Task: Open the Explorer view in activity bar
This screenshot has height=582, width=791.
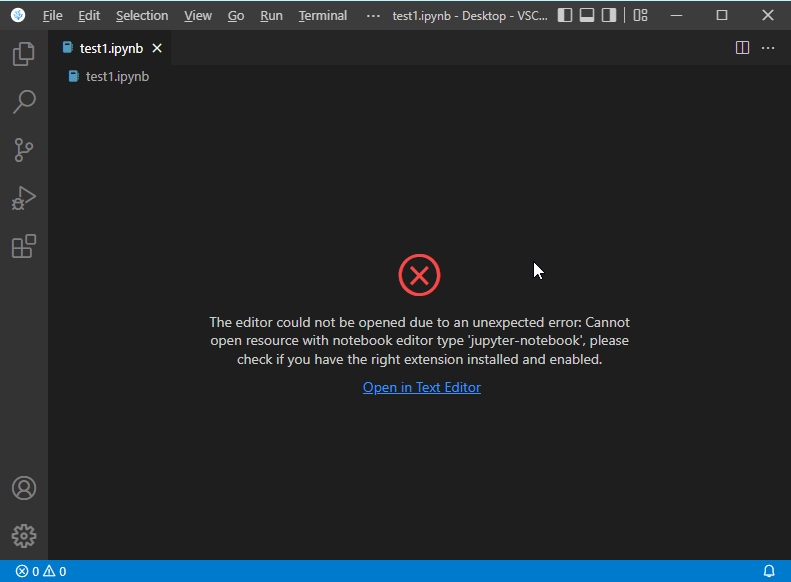Action: [24, 53]
